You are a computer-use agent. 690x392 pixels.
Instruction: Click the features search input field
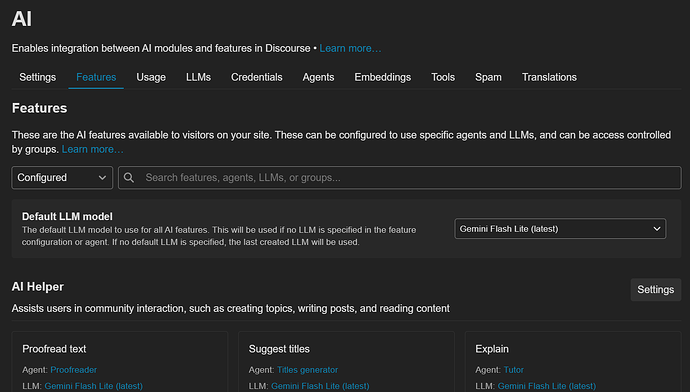(x=400, y=178)
